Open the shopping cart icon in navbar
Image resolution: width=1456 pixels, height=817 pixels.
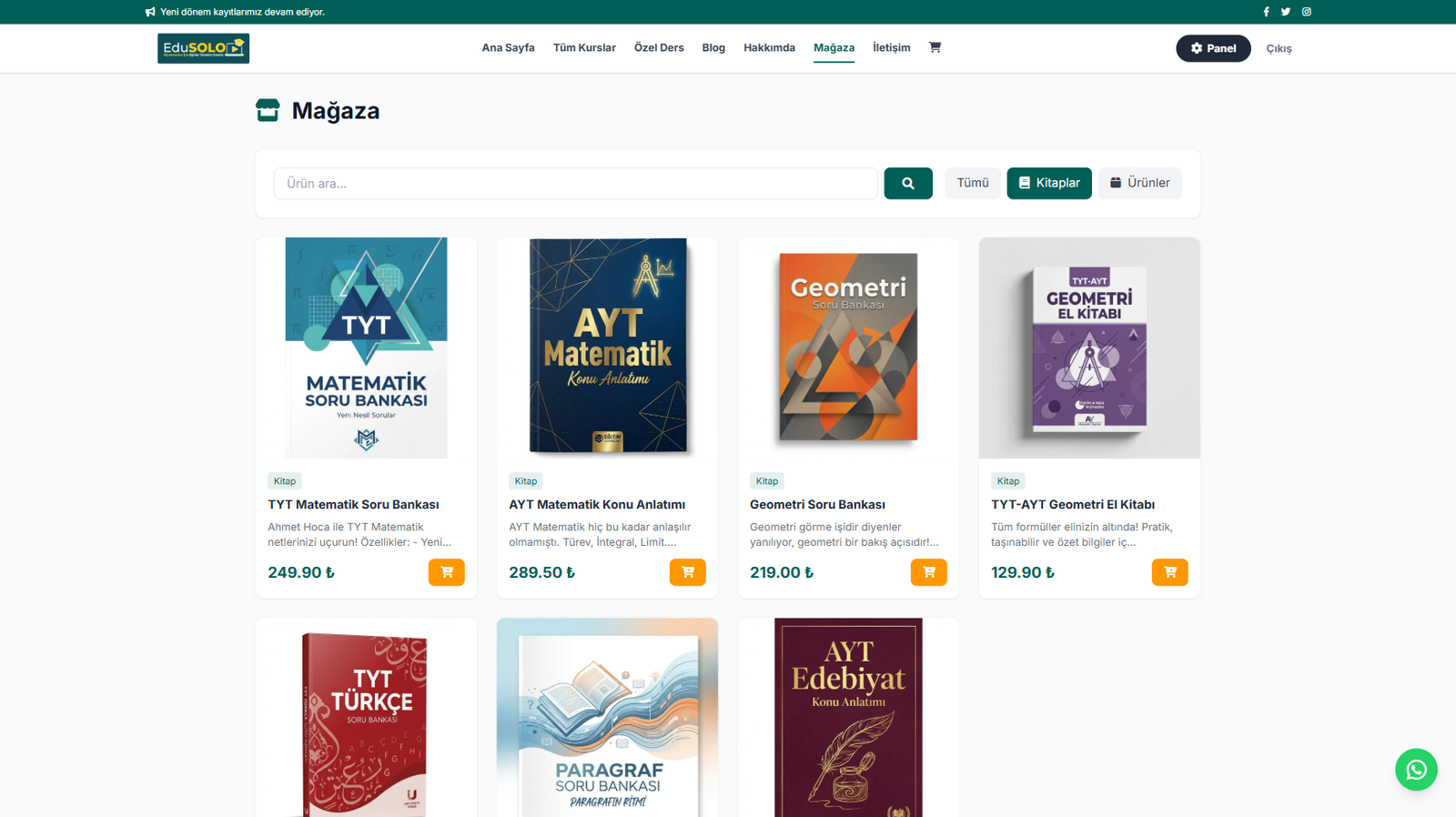935,47
